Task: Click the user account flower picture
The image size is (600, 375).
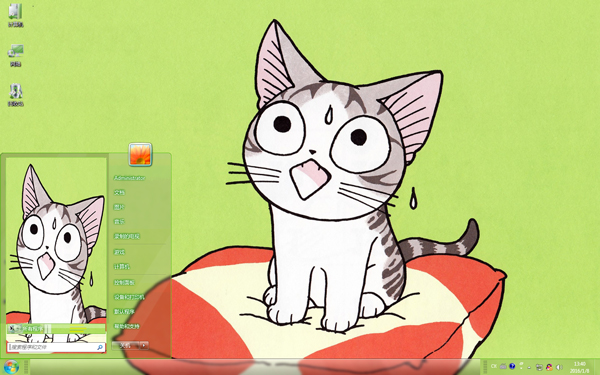Action: [140, 154]
